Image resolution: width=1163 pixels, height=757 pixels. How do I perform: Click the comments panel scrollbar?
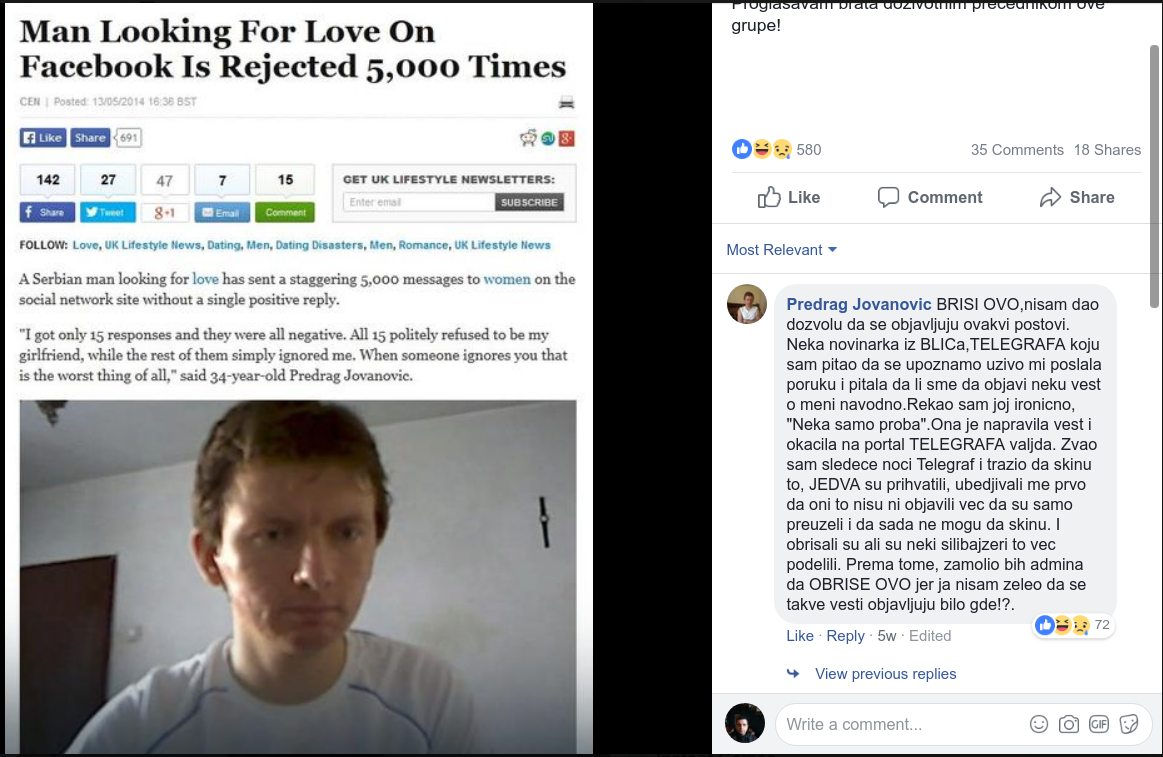[1155, 176]
